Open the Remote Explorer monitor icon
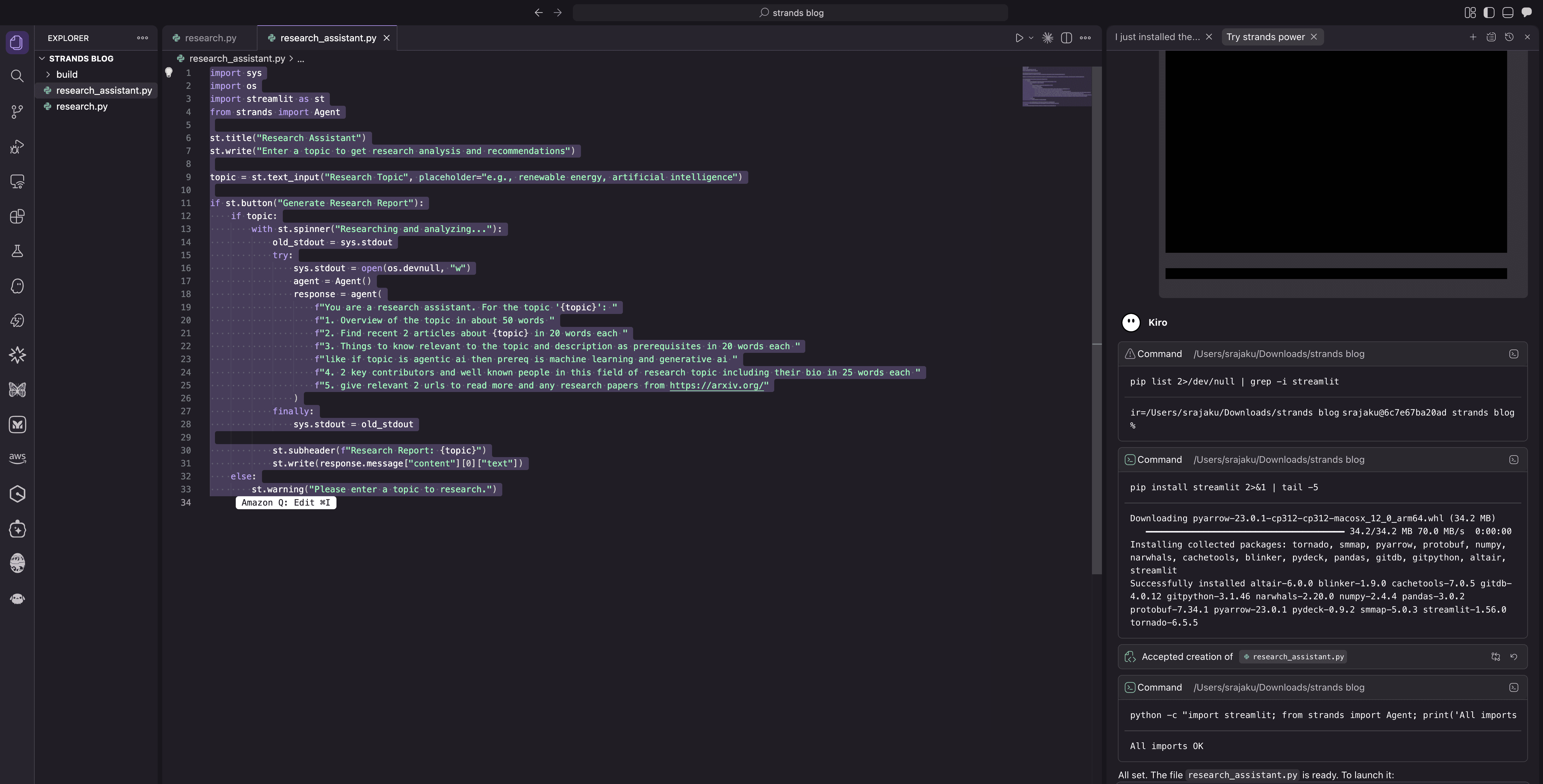Screen dimensions: 1543x784 tap(17, 182)
